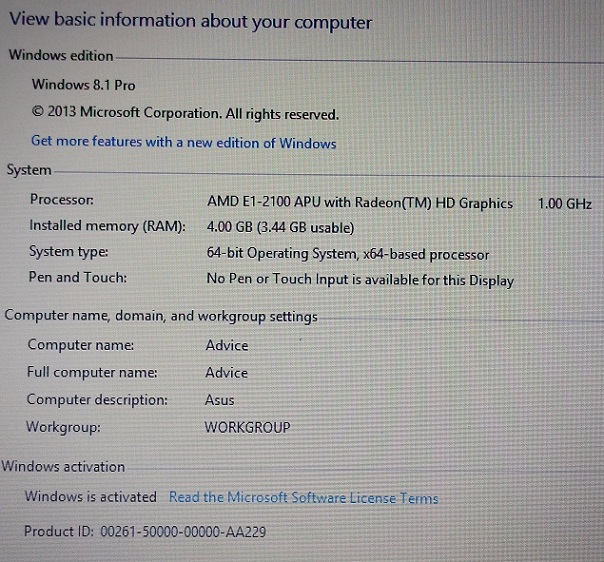This screenshot has width=604, height=562.
Task: Open 'Get more features with a new edition of Windows' link
Action: pyautogui.click(x=184, y=142)
